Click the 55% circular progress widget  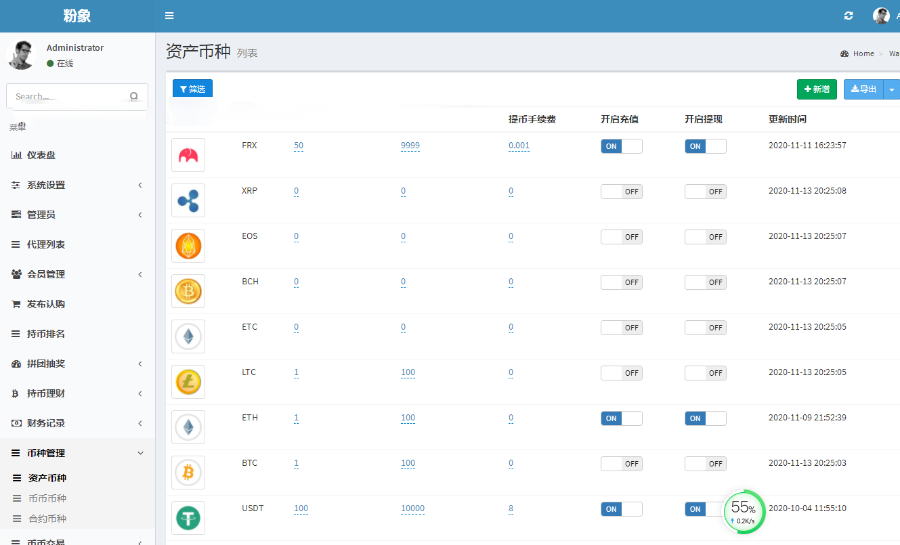744,511
